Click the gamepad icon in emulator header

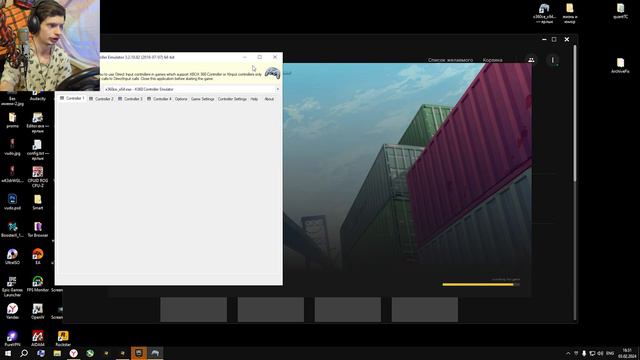[x=272, y=73]
